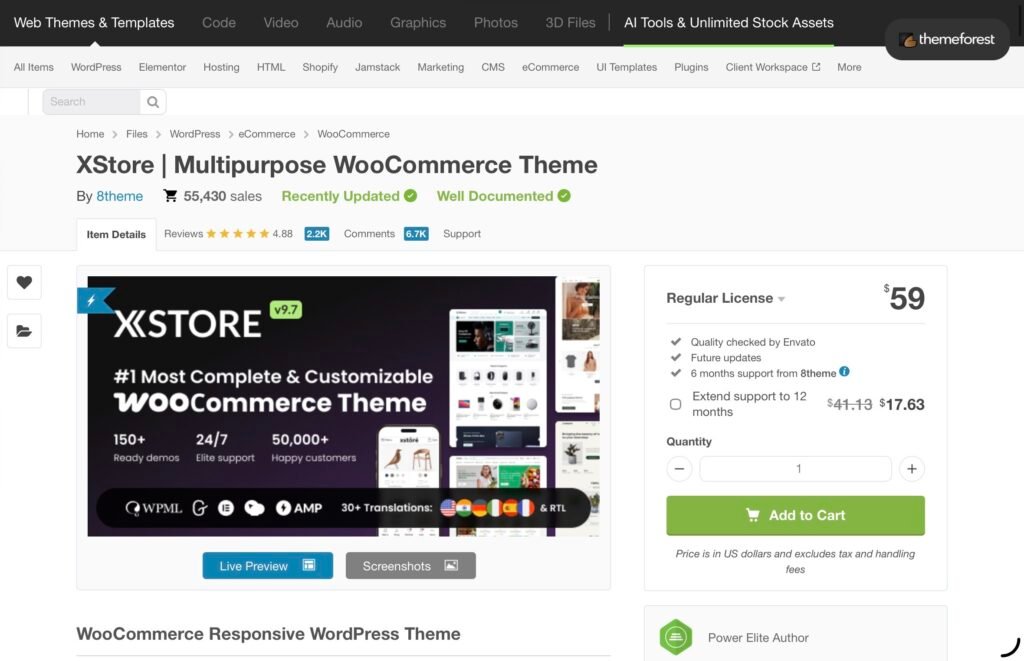Open the HTML category
Viewport: 1024px width, 661px height.
point(271,67)
